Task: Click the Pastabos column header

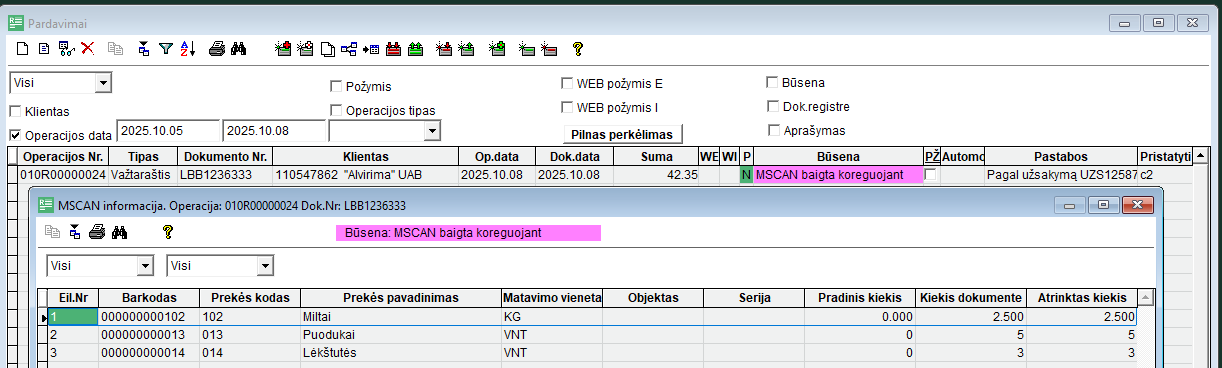Action: [x=1062, y=157]
